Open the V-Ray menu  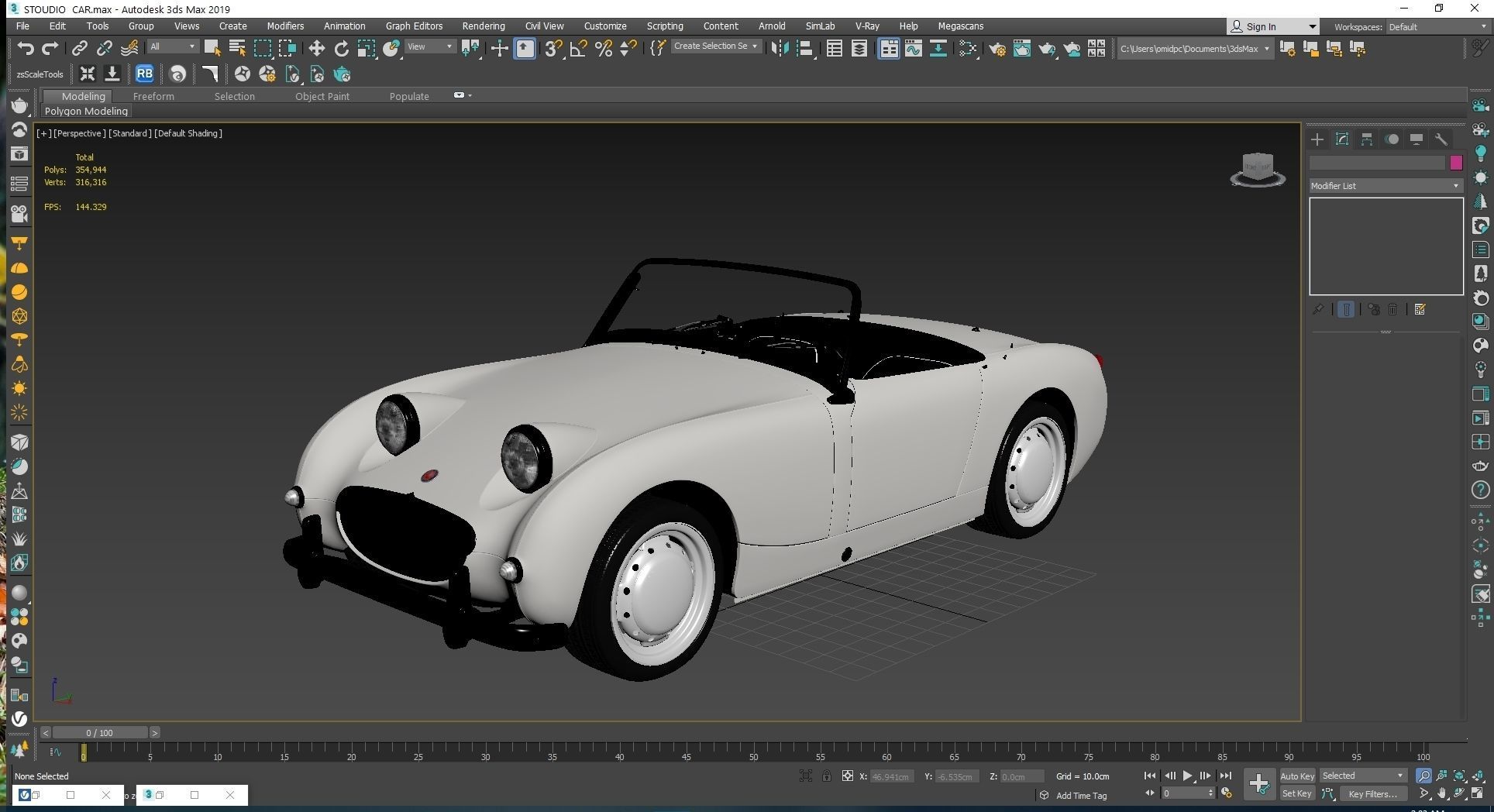click(x=867, y=26)
